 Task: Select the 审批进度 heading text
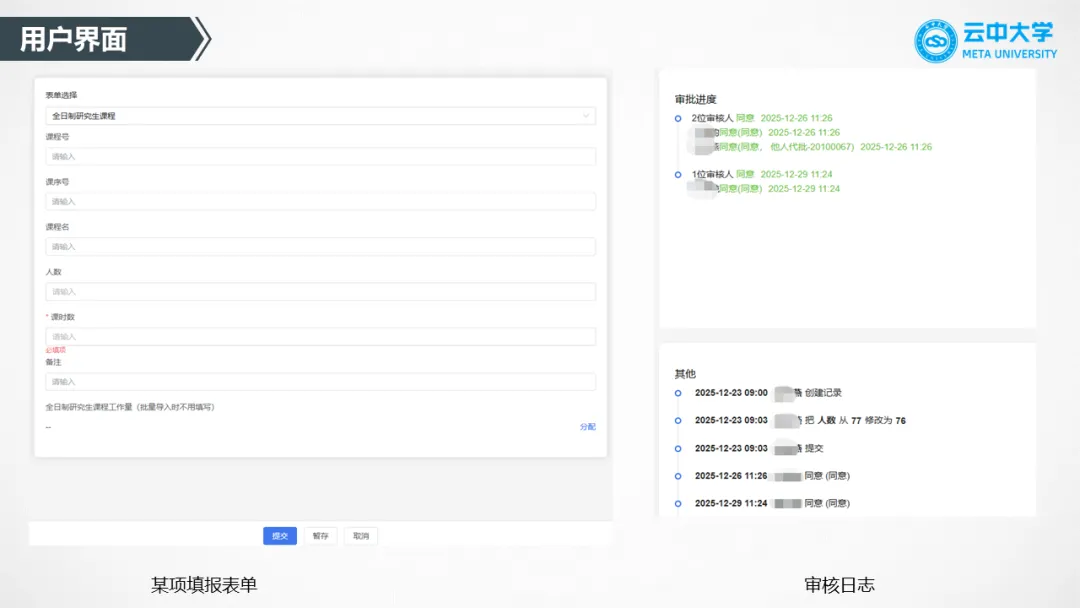tap(696, 99)
